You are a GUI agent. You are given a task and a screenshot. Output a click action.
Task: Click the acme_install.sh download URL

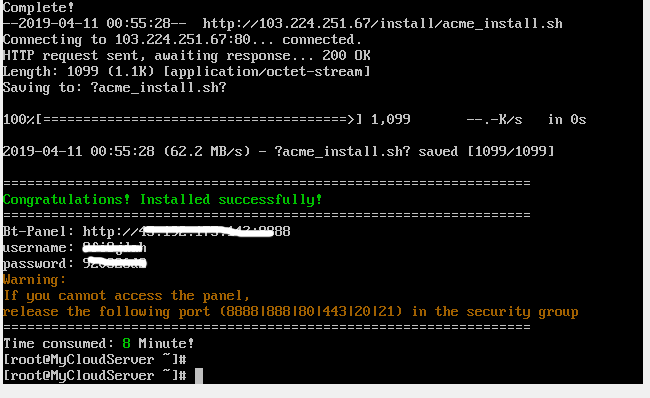pyautogui.click(x=382, y=24)
